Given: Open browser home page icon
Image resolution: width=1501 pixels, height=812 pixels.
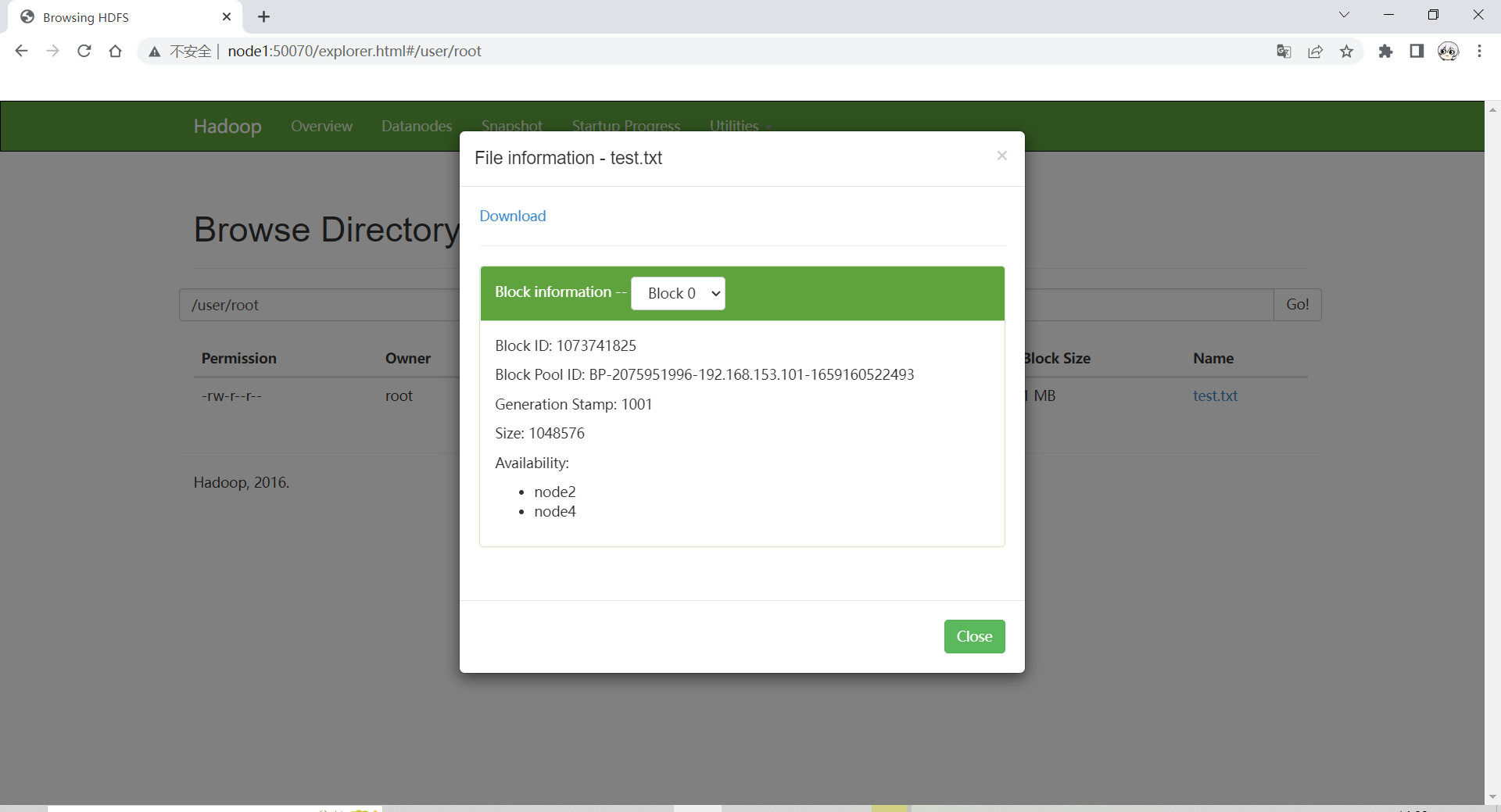Looking at the screenshot, I should [x=115, y=51].
